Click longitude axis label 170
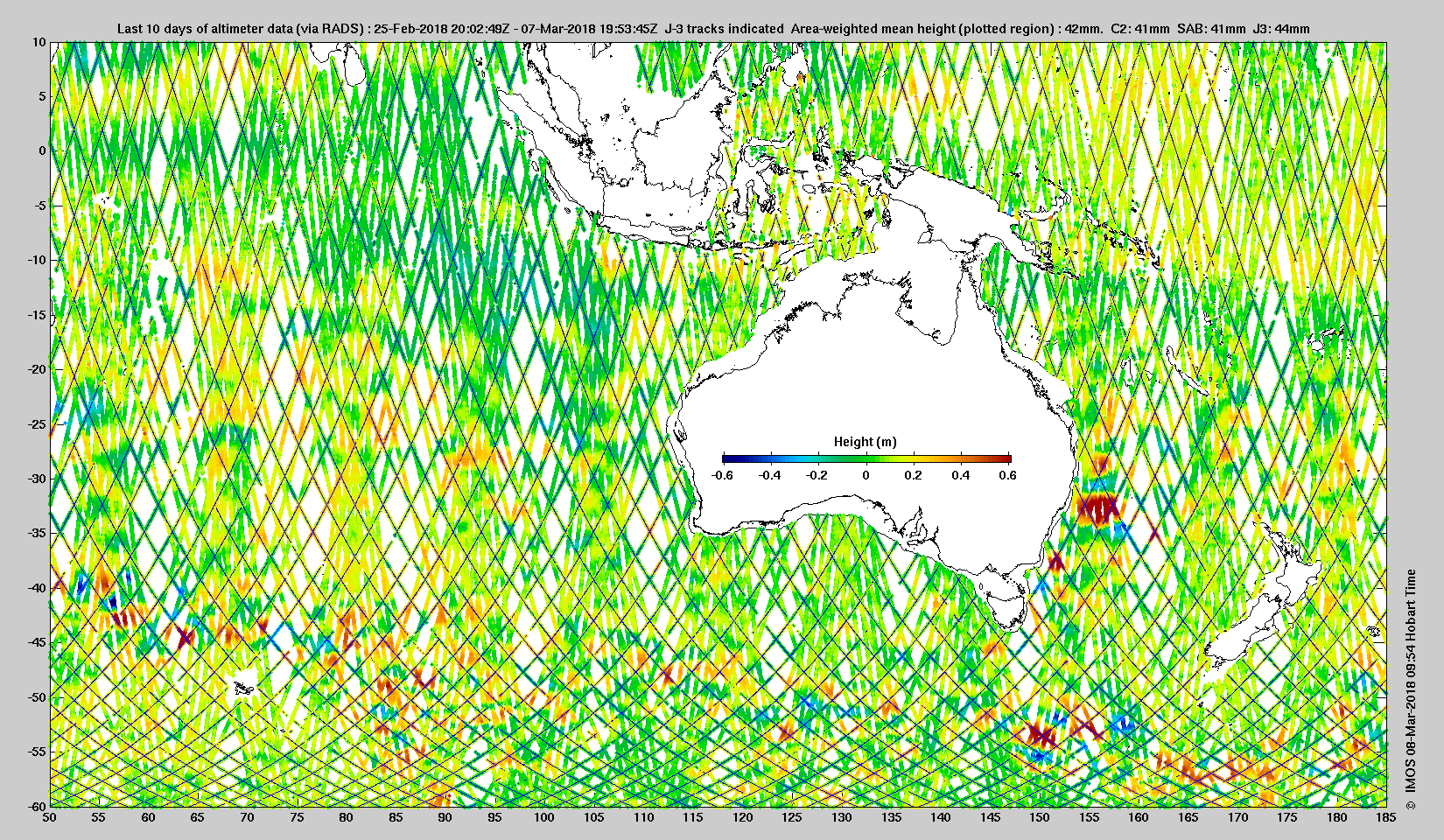1444x840 pixels. 1238,818
